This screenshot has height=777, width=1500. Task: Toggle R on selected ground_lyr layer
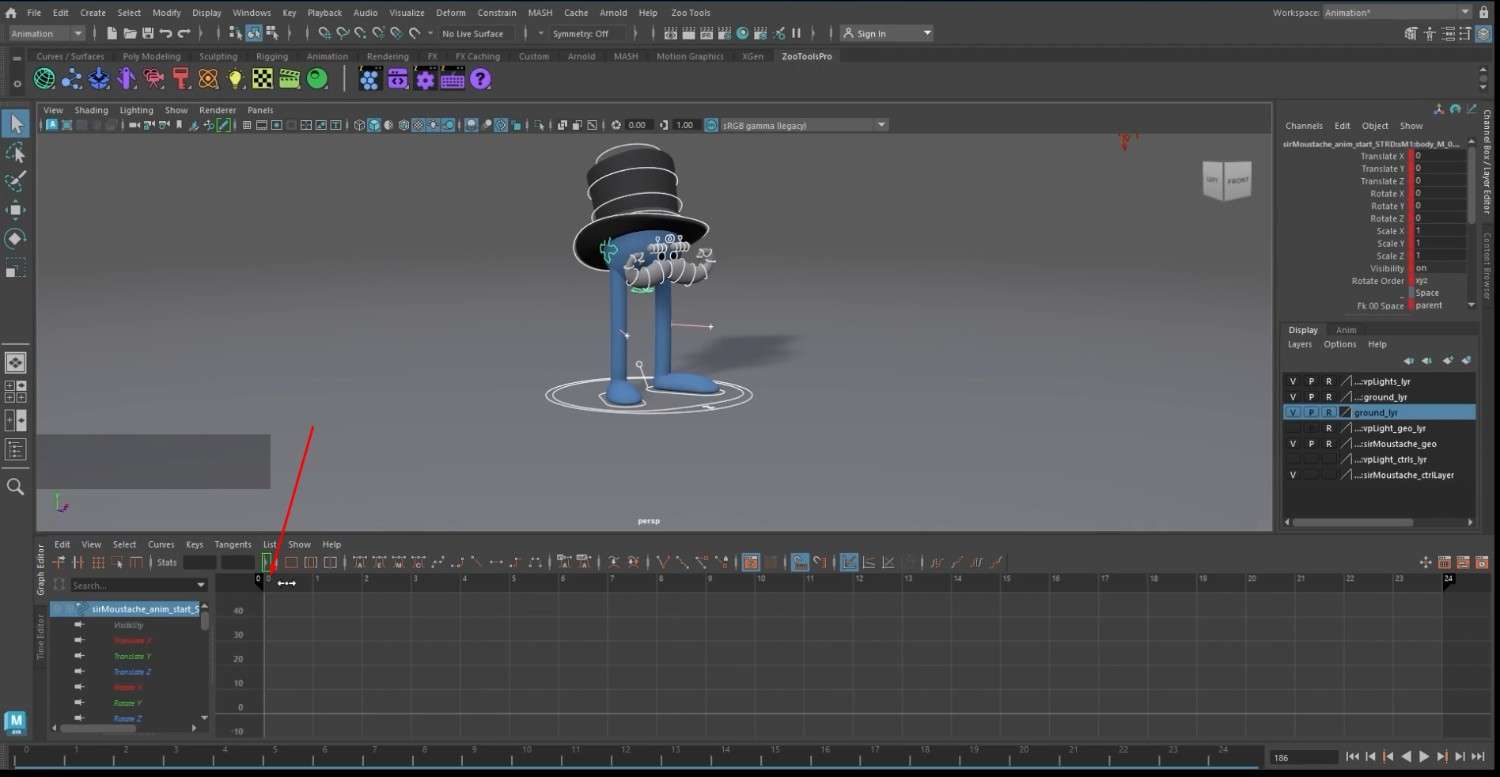1329,412
